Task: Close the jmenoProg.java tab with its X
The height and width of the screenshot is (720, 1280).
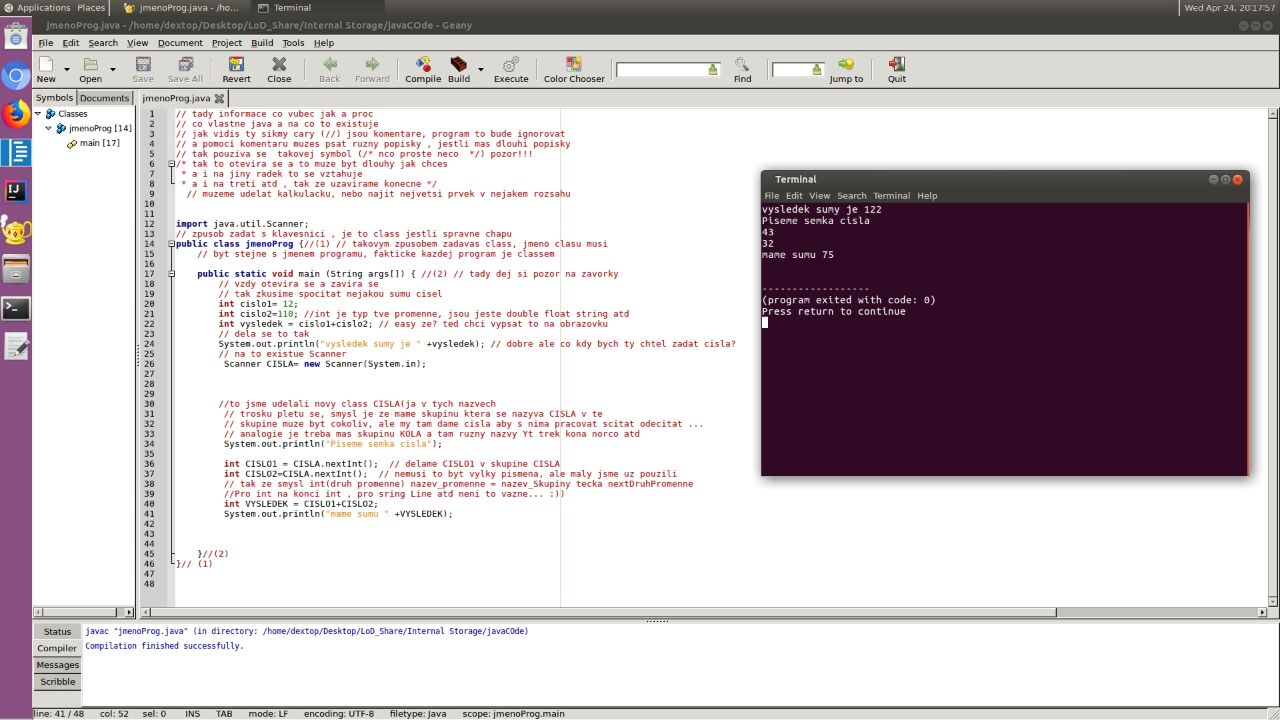Action: pyautogui.click(x=219, y=99)
